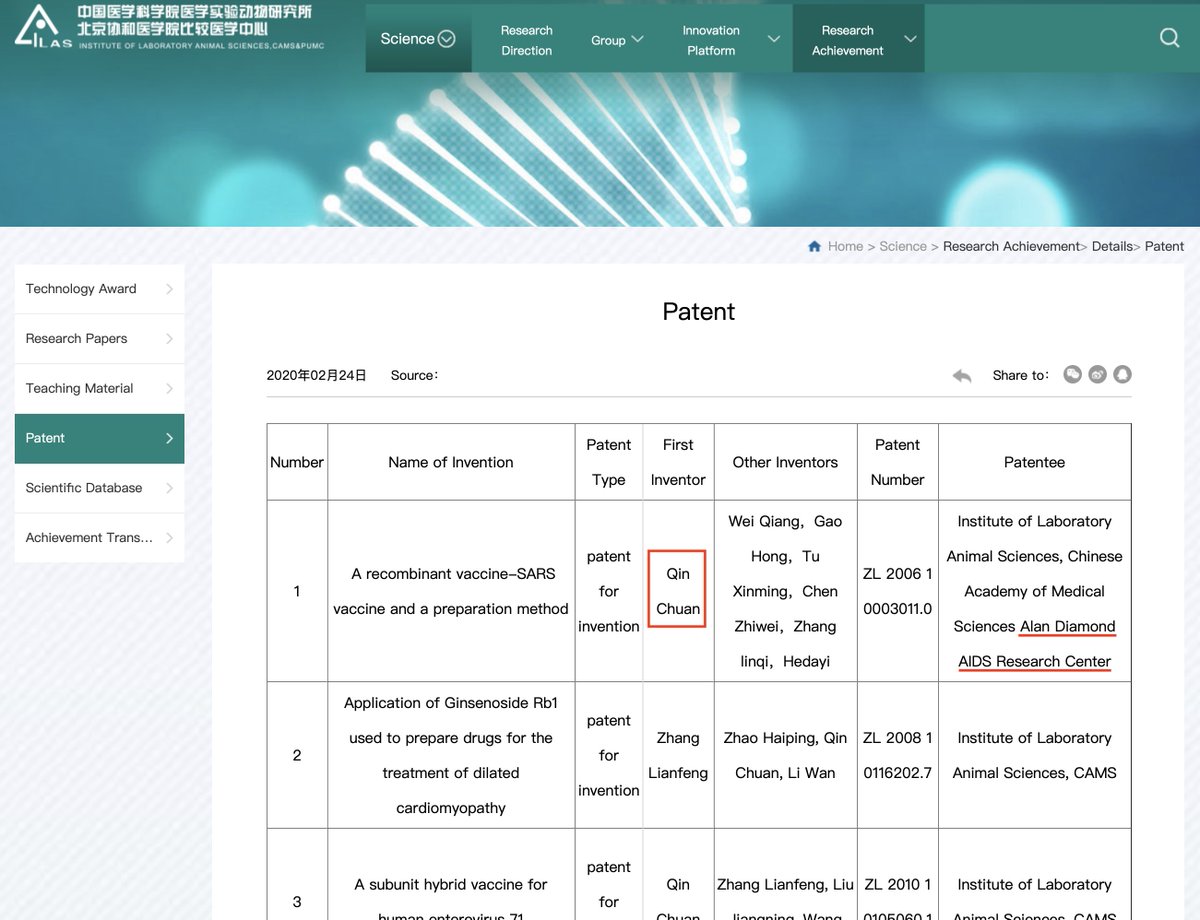Click the Other Inventors column header

(786, 462)
